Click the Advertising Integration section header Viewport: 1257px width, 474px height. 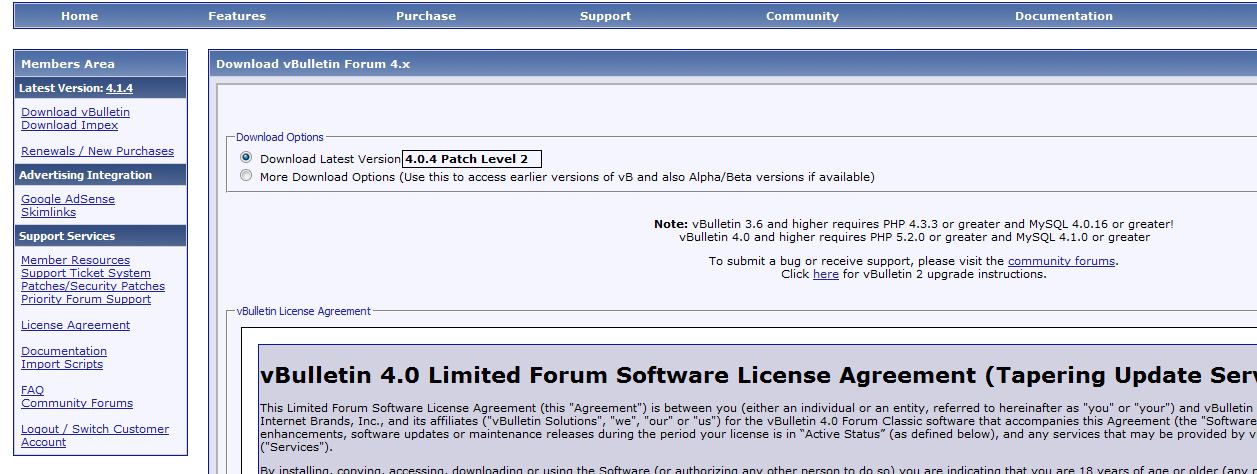click(x=100, y=175)
